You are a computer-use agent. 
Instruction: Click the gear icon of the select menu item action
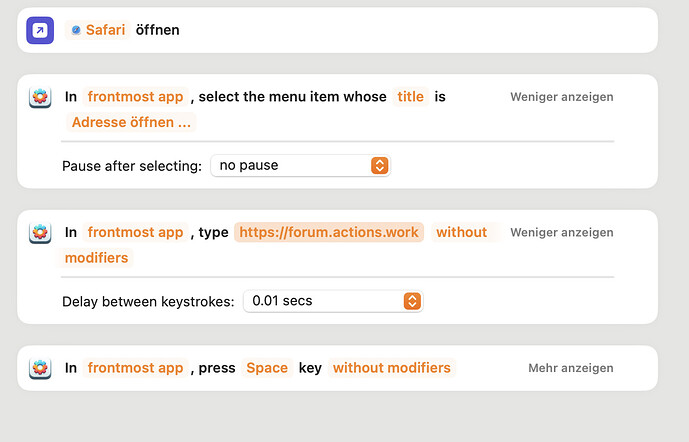[x=40, y=97]
